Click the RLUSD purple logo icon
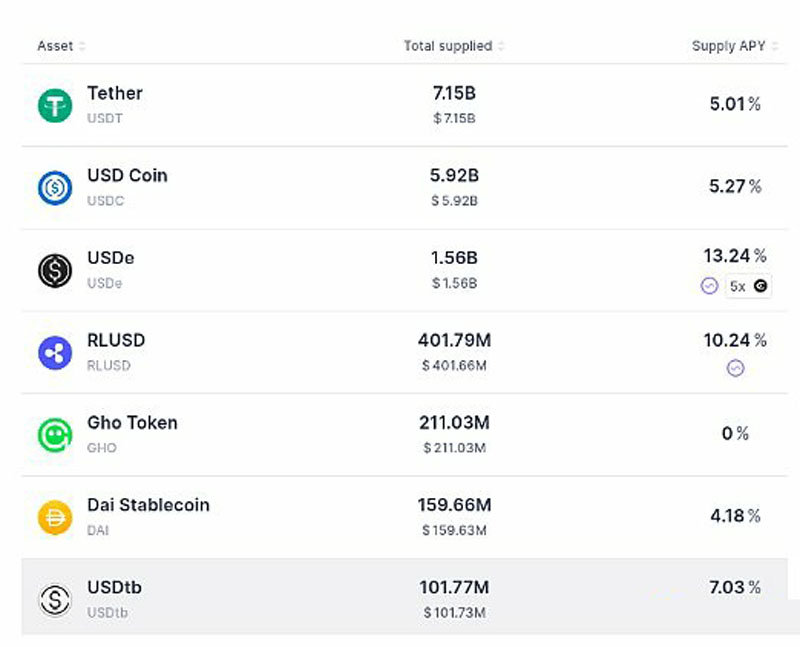Screen dimensions: 800x647 click(55, 352)
